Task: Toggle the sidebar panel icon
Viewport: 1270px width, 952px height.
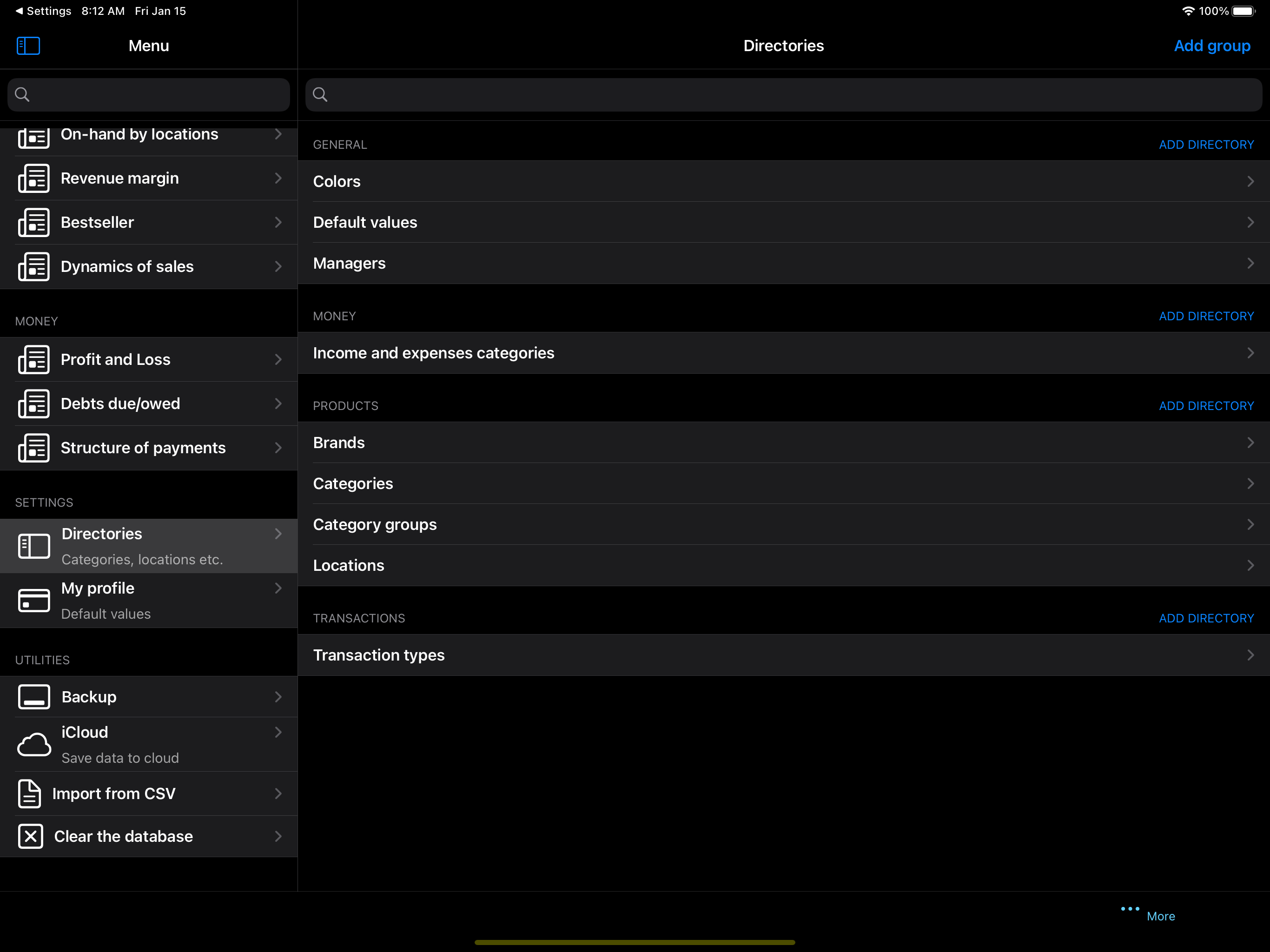Action: pyautogui.click(x=28, y=46)
